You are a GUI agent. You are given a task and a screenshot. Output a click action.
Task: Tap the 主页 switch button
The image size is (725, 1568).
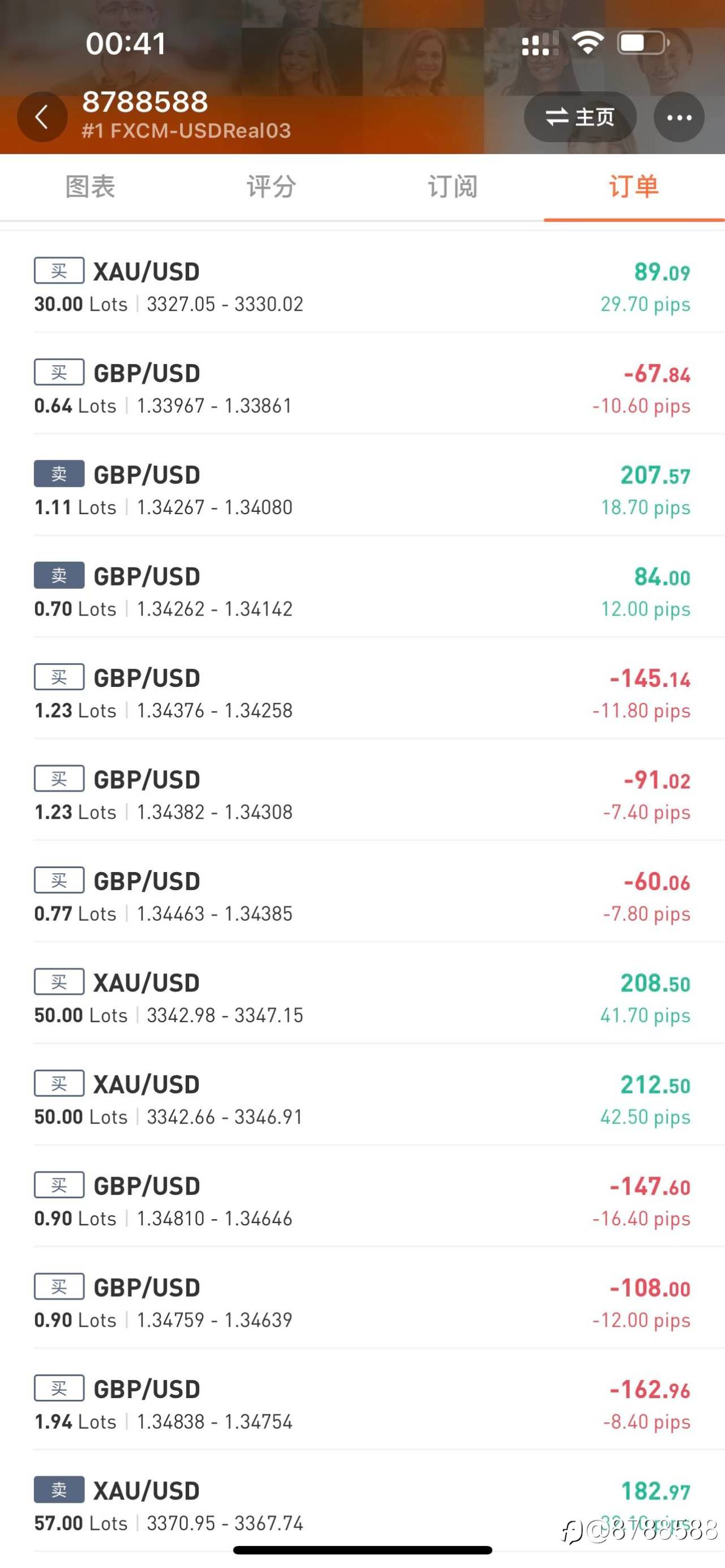click(579, 117)
